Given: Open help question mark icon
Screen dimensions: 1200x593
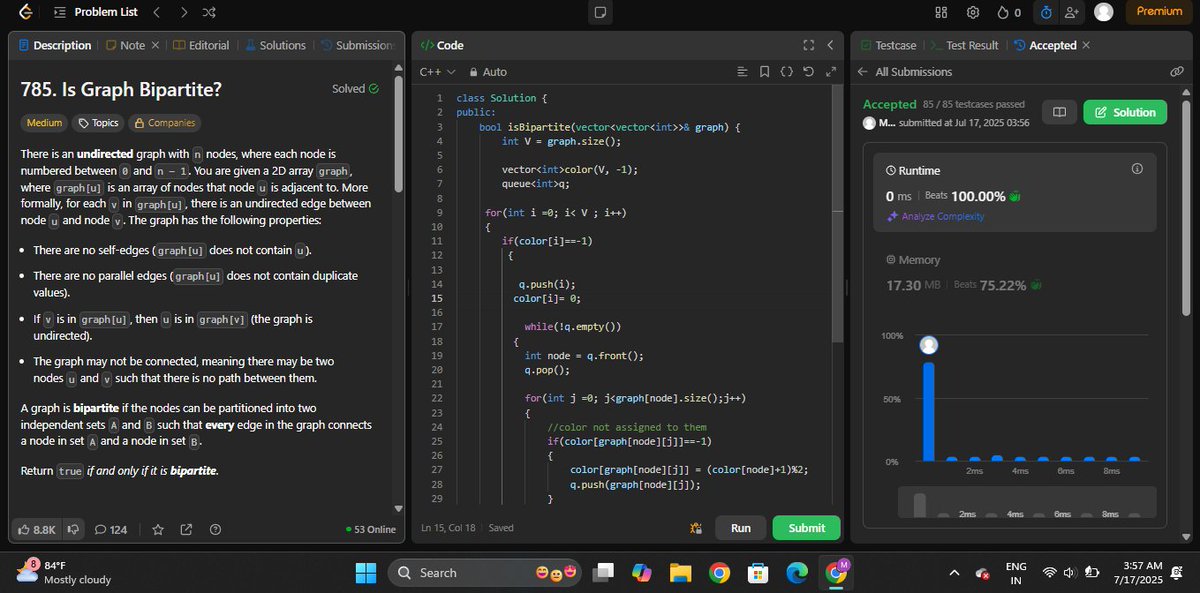Looking at the screenshot, I should pos(215,529).
